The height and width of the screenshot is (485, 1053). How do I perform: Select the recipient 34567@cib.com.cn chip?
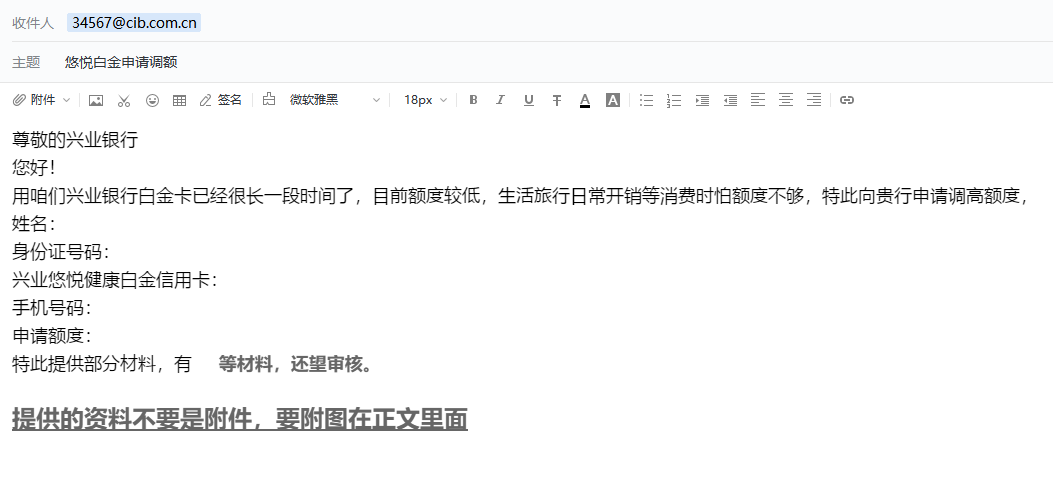point(134,23)
